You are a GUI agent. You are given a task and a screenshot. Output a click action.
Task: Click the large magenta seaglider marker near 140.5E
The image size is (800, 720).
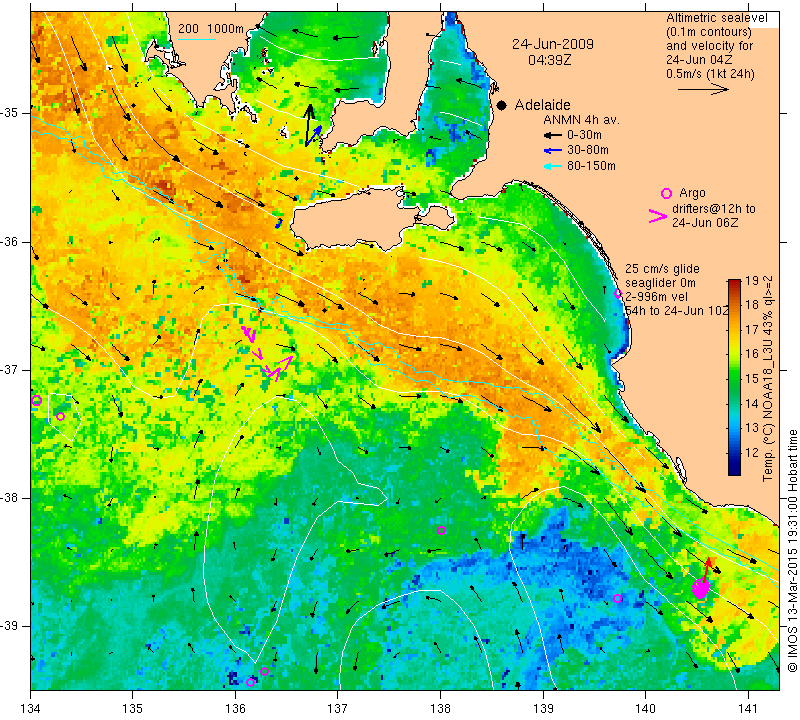(701, 588)
